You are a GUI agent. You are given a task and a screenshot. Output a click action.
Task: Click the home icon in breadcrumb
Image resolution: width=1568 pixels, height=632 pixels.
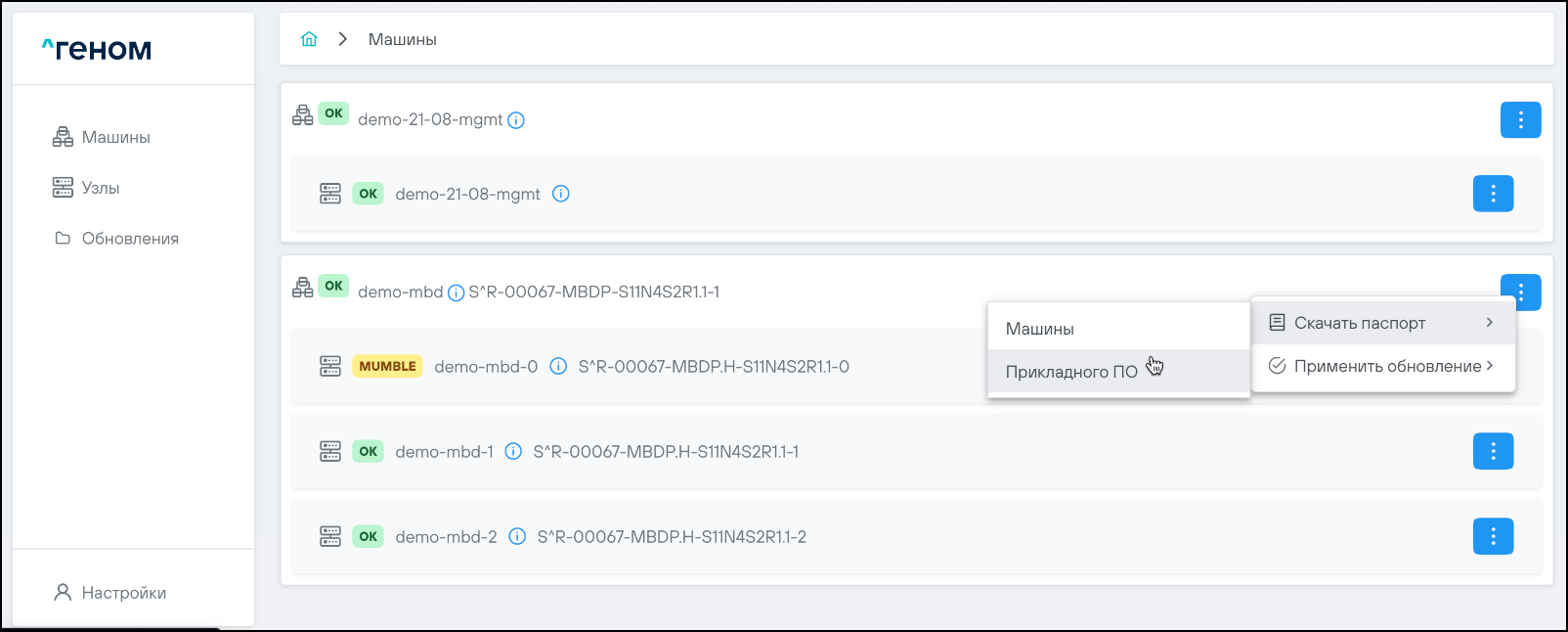309,39
